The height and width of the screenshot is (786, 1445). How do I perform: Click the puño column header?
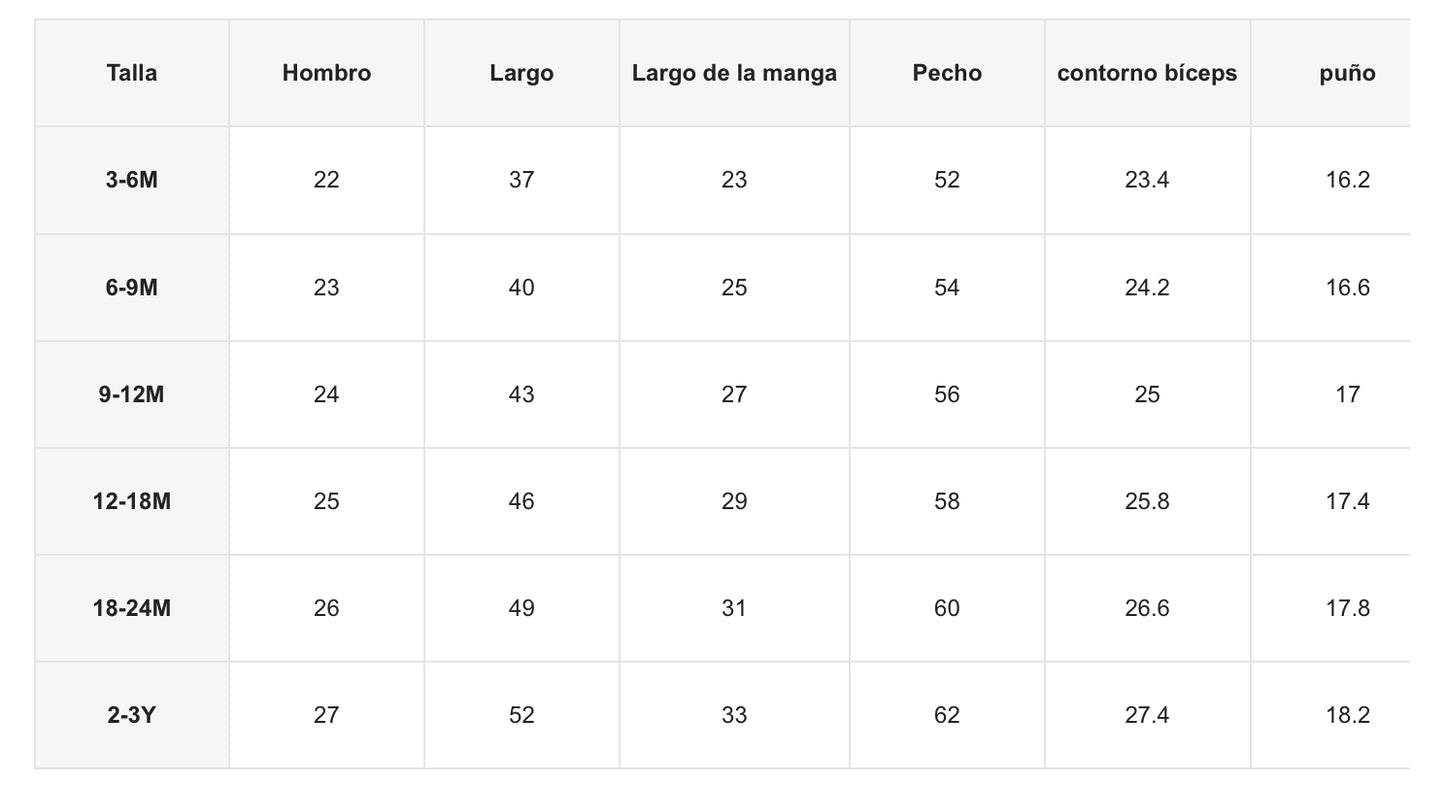coord(1347,73)
